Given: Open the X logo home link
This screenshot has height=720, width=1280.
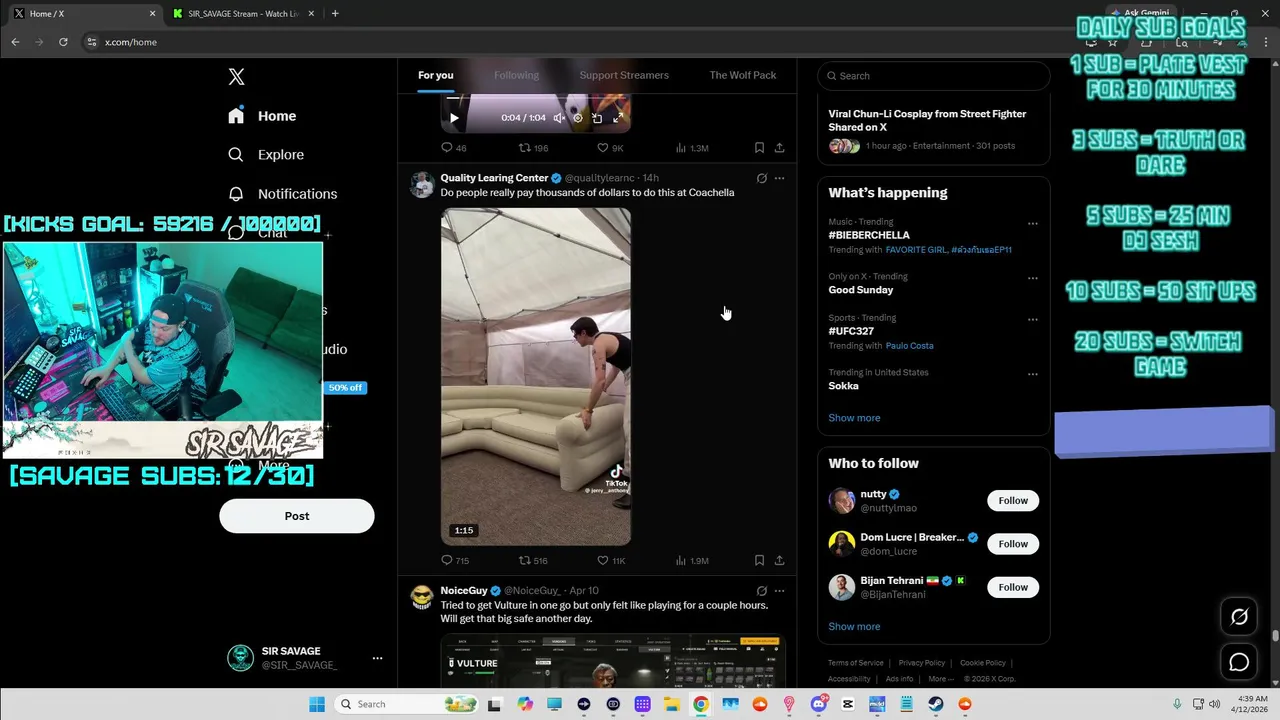Looking at the screenshot, I should pos(236,77).
